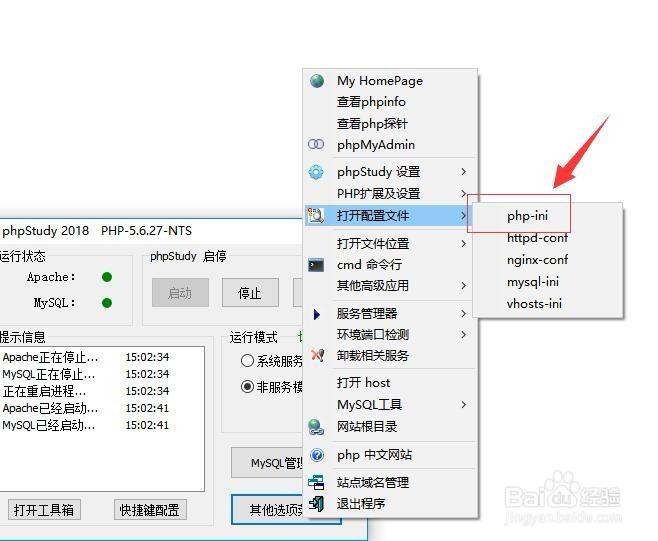This screenshot has height=541, width=658.
Task: Click log entry MySQL已经启动…
Action: click(x=49, y=425)
